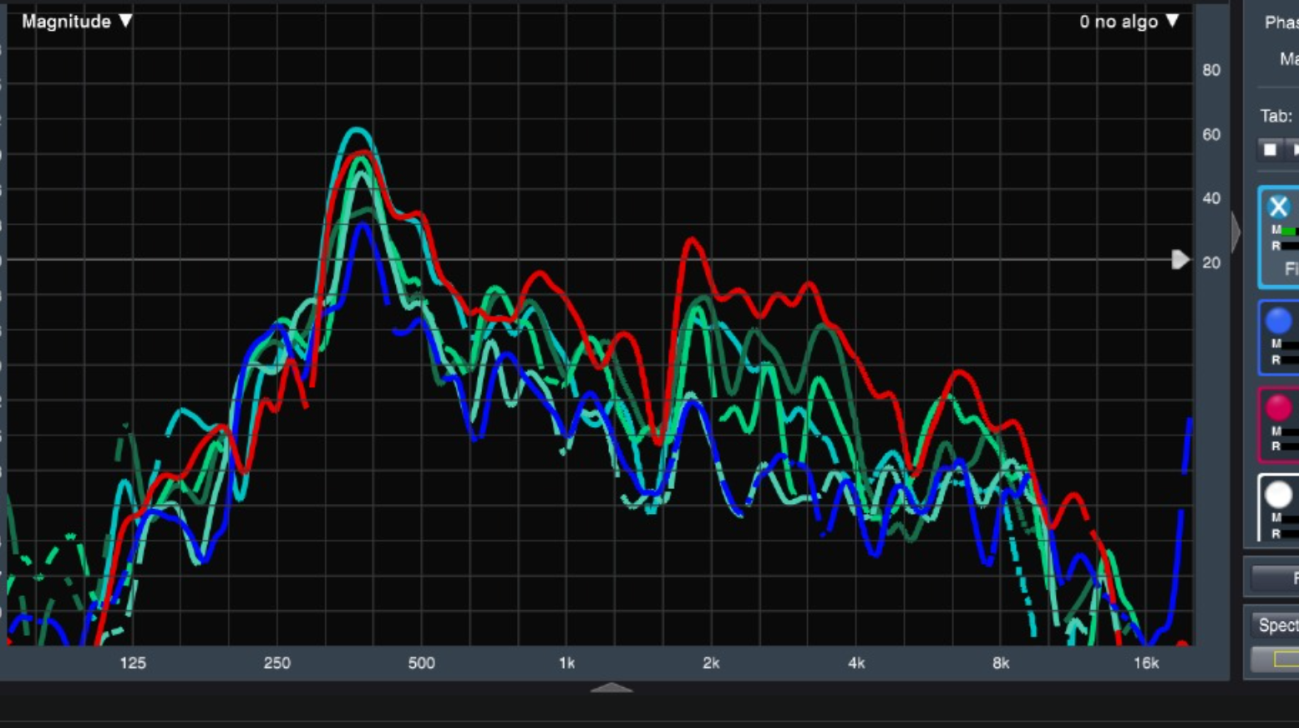This screenshot has width=1299, height=728.
Task: Click the Tab label in the side panel
Action: (x=1276, y=116)
